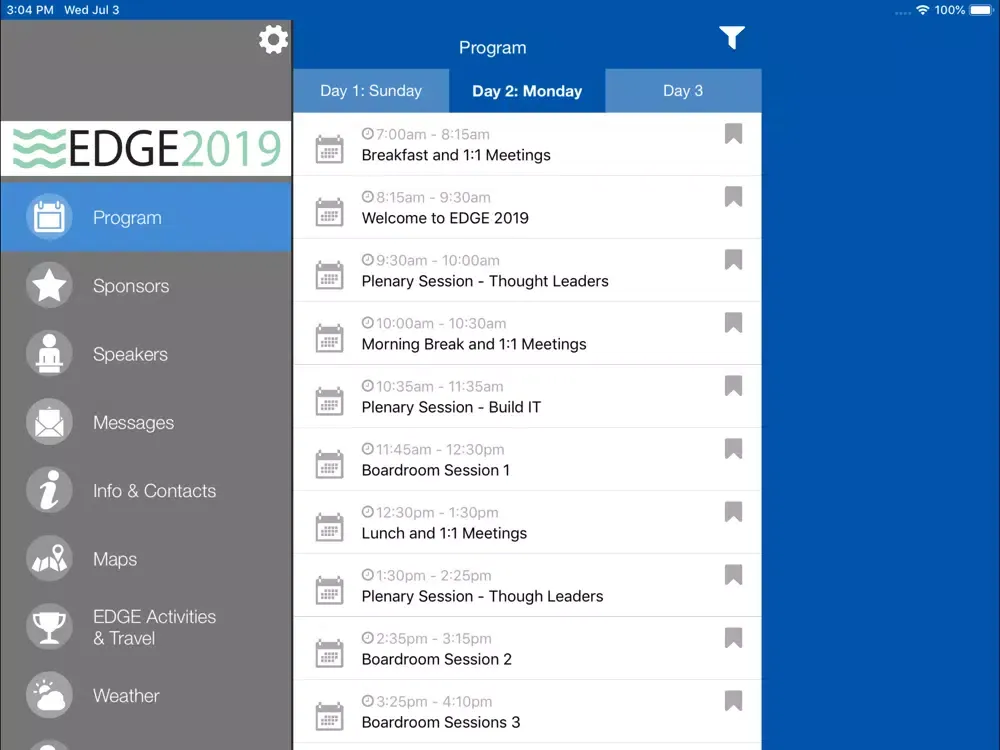Open the Breakfast and 1:1 Meetings session
Screen dimensions: 1000x750
[527, 144]
